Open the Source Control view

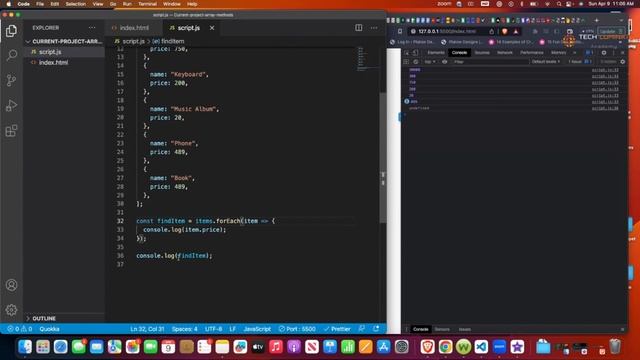tap(11, 80)
